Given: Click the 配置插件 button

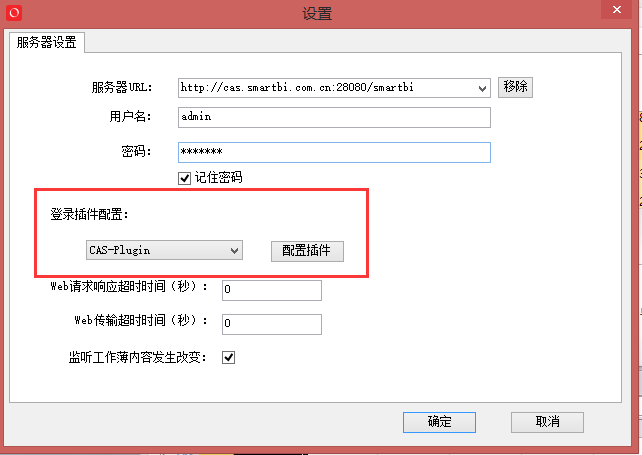Looking at the screenshot, I should [307, 251].
